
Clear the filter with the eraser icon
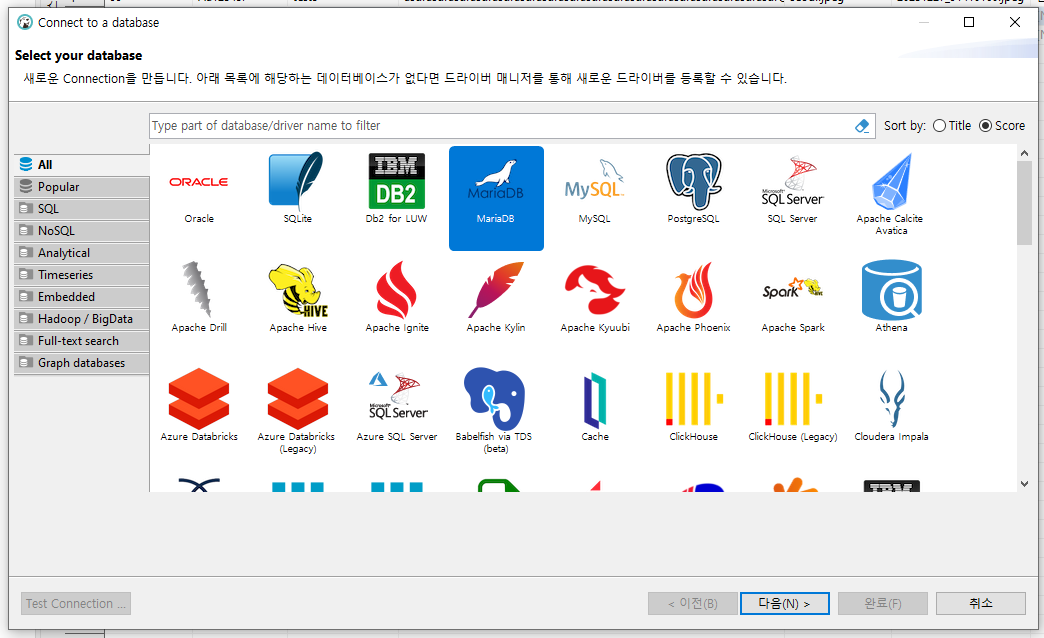862,126
